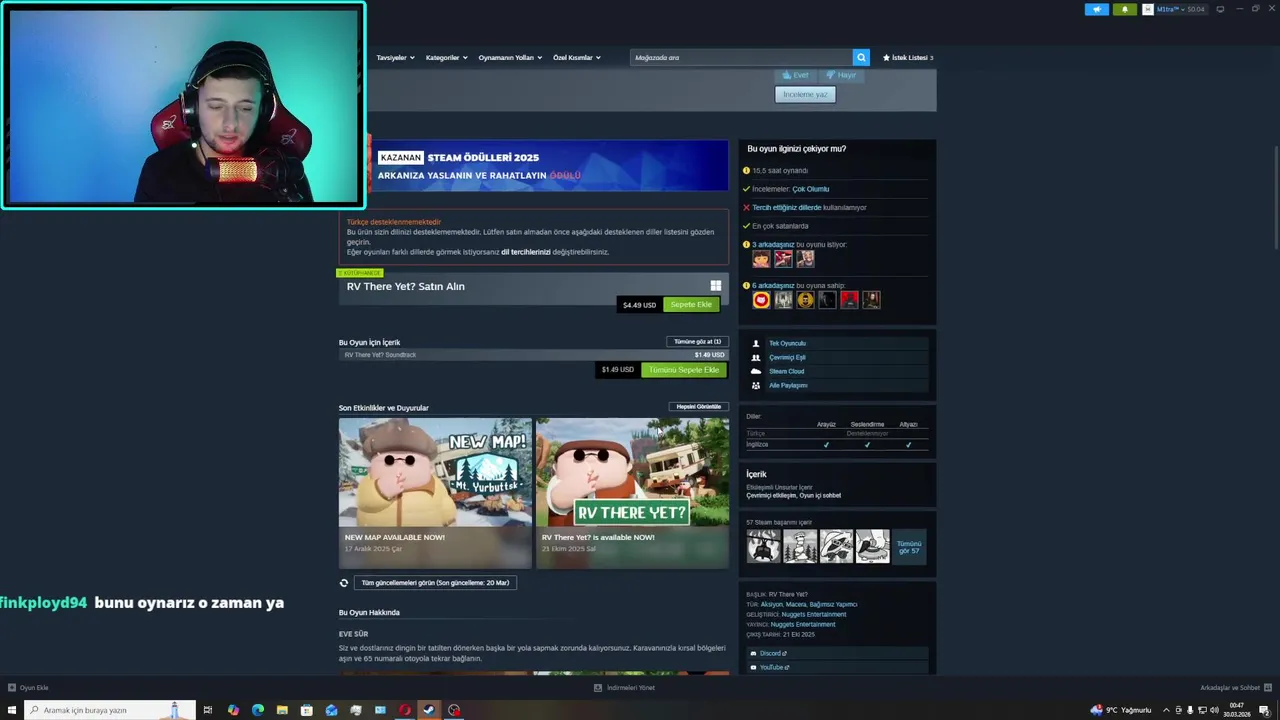Click the Mağazada ara search field
Screen dimensions: 1280x720
(x=741, y=57)
